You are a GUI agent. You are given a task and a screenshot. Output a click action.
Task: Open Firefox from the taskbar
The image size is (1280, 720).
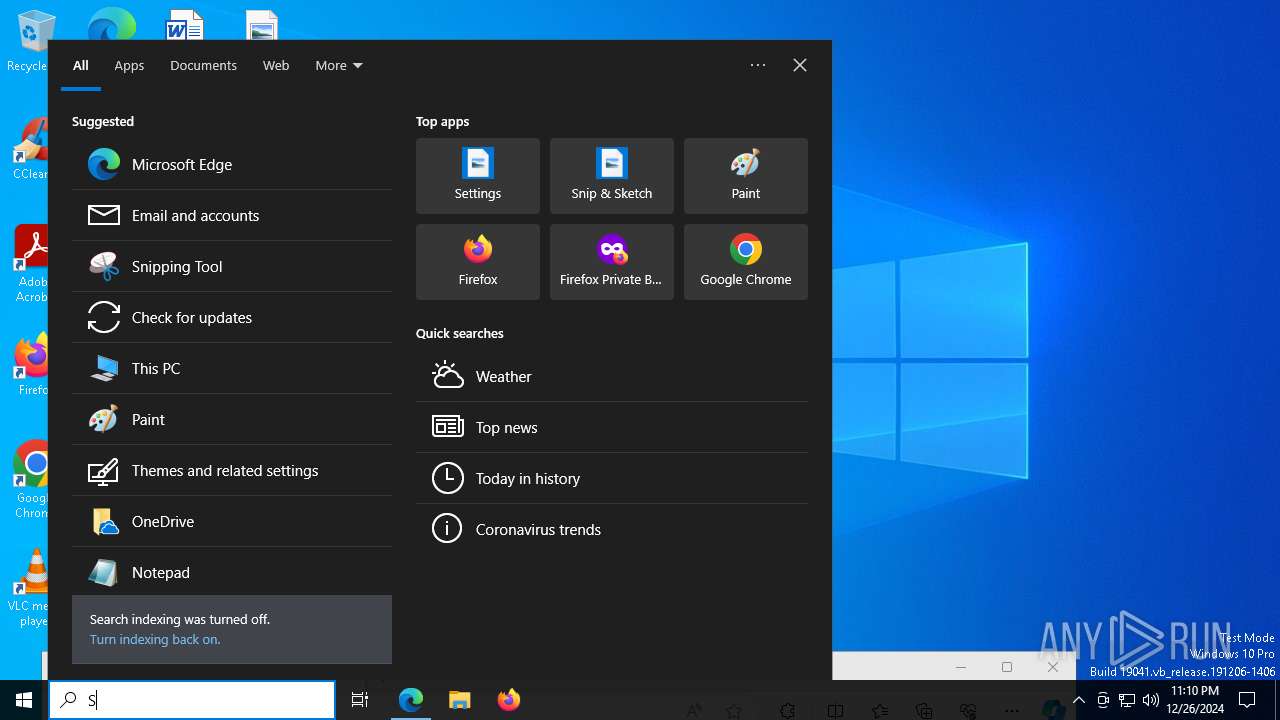(509, 700)
